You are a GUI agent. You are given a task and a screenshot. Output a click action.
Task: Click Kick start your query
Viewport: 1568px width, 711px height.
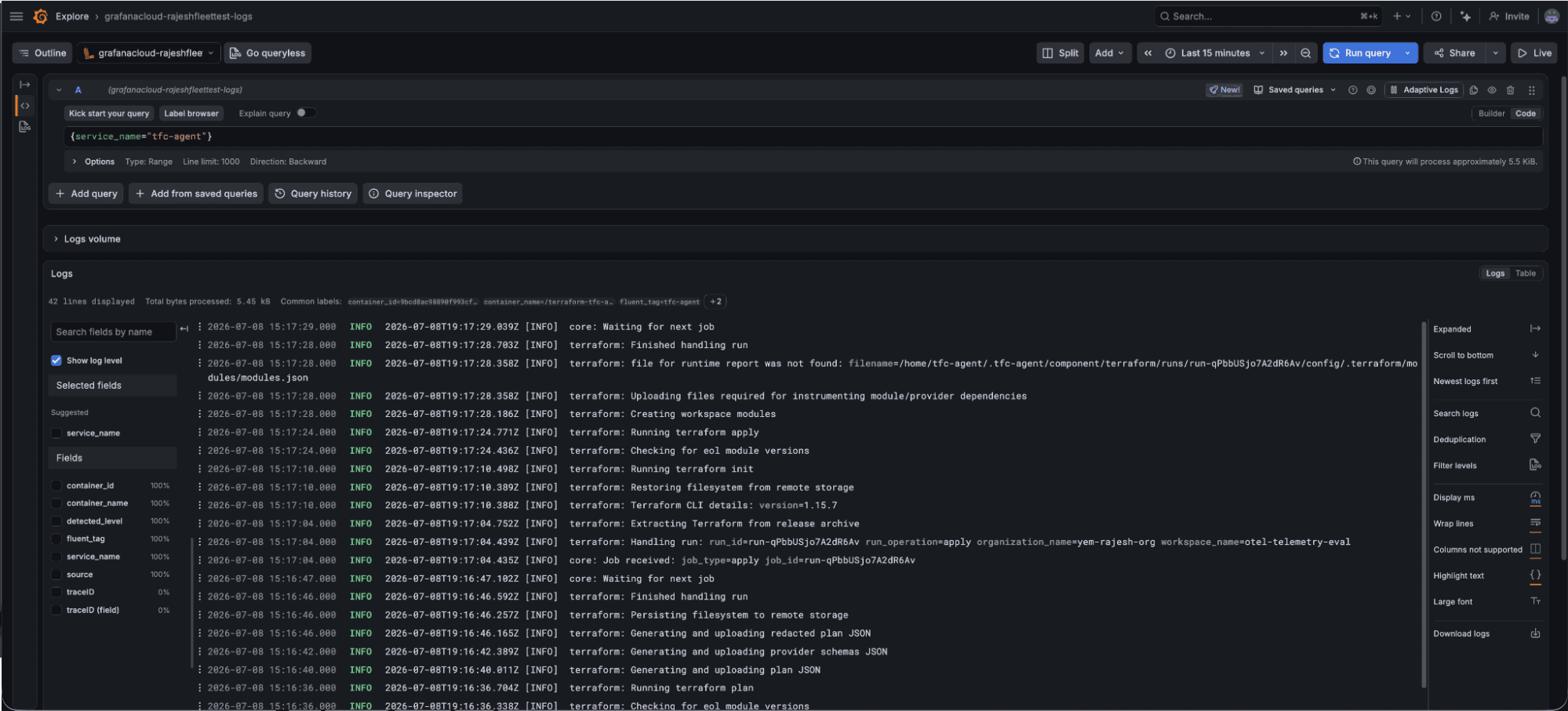click(x=109, y=114)
